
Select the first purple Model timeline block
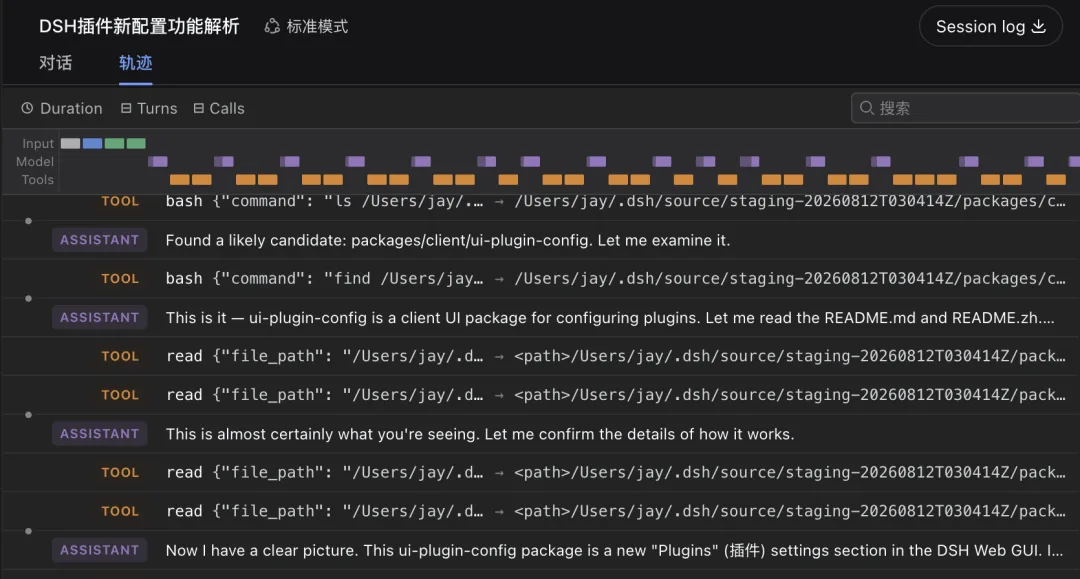tap(158, 161)
